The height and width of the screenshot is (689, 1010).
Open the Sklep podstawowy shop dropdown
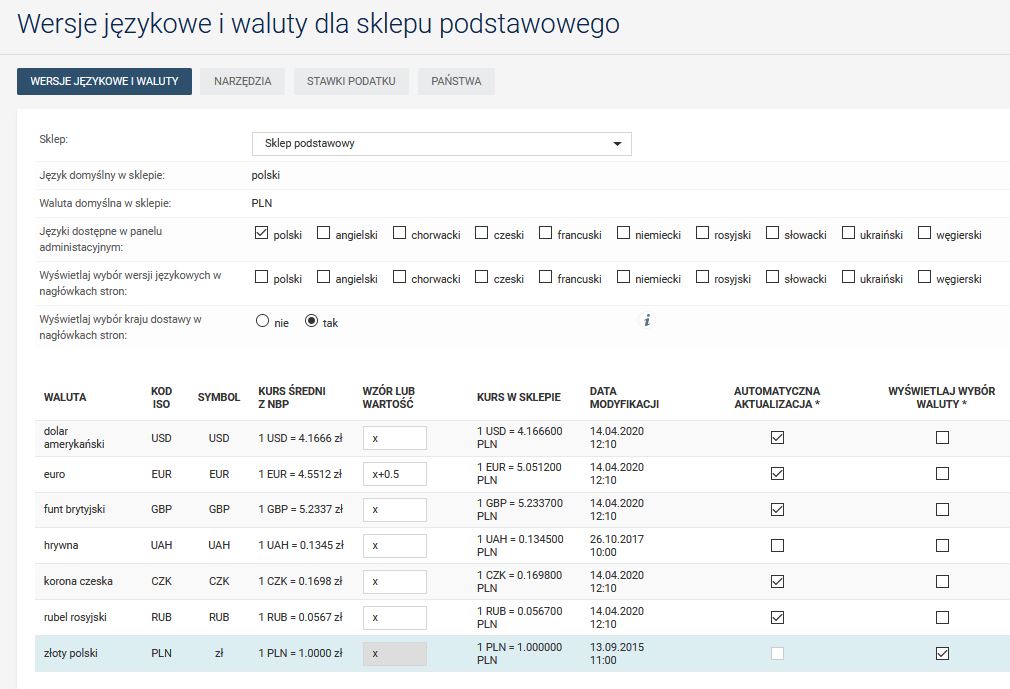click(x=441, y=144)
